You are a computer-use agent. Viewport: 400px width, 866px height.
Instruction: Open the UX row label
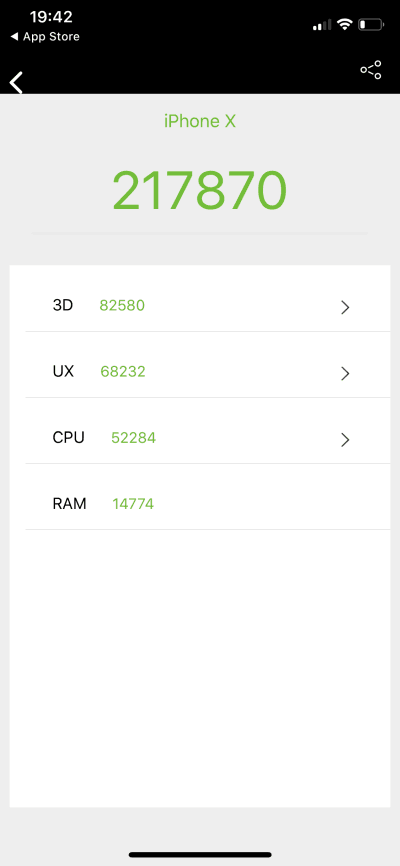coord(64,371)
